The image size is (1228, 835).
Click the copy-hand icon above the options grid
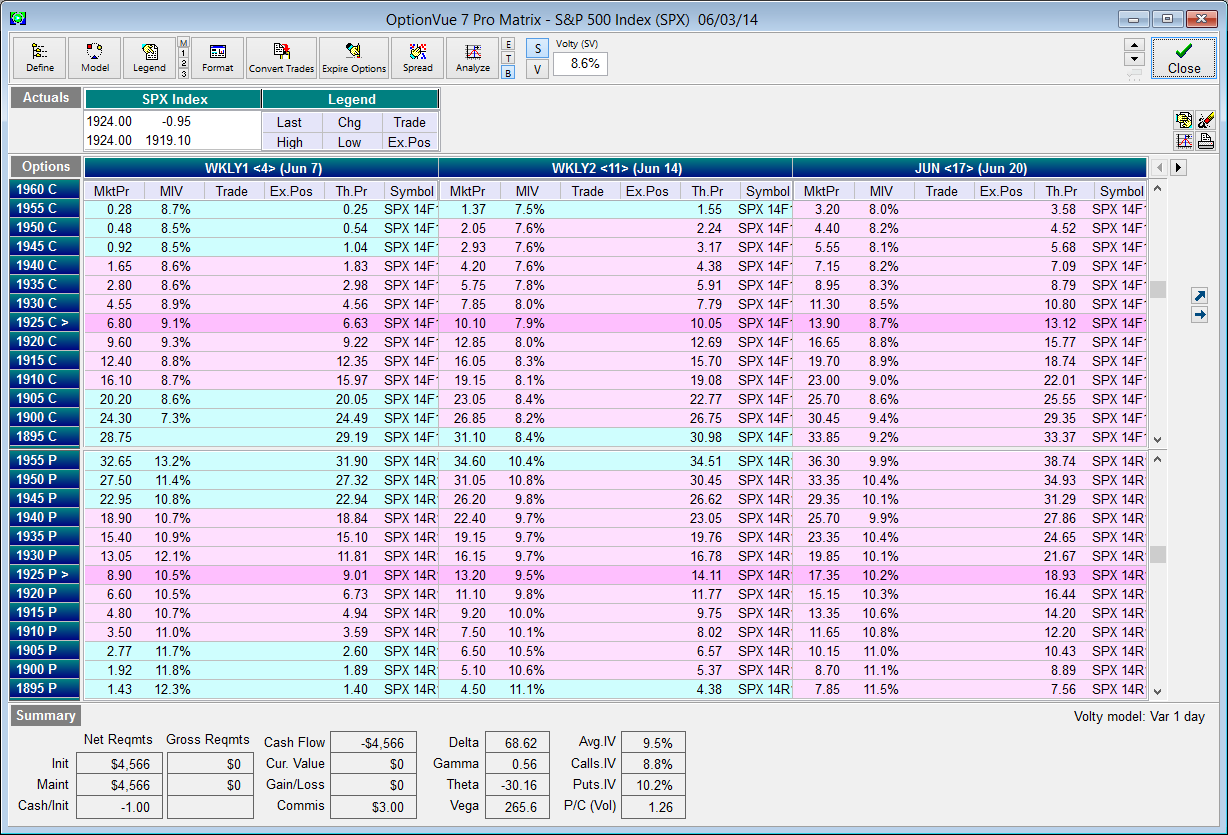pos(1185,120)
